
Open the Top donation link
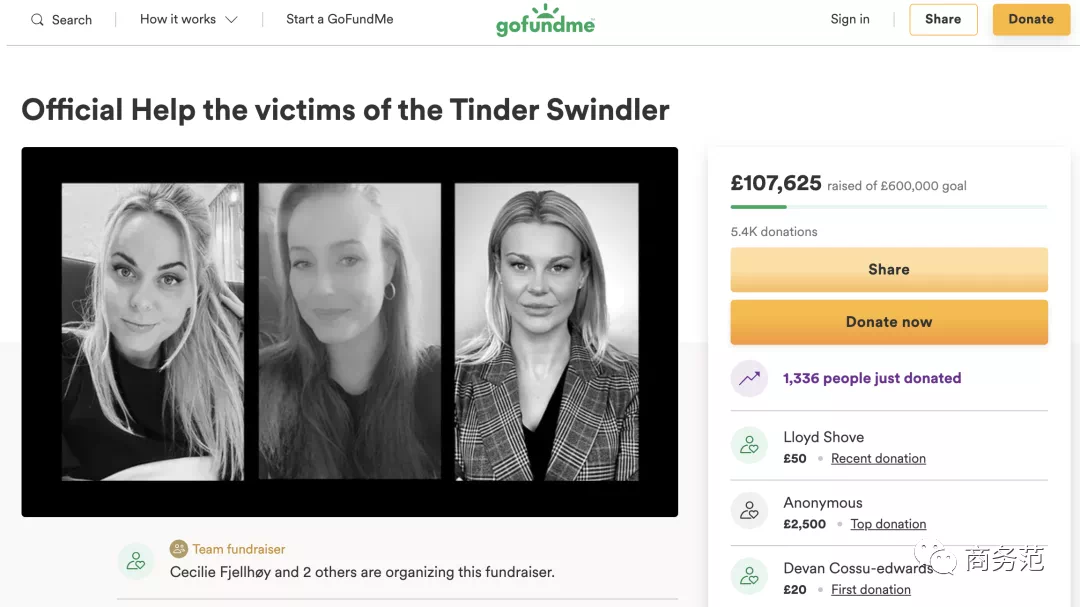(x=888, y=525)
